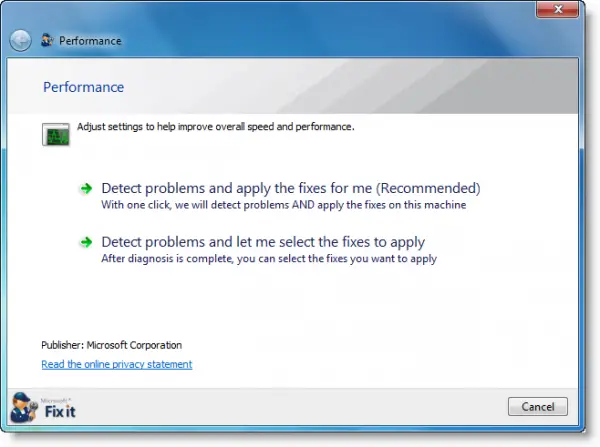Screen dimensions: 600x447
Task: Click the green performance monitor icon
Action: coord(56,134)
